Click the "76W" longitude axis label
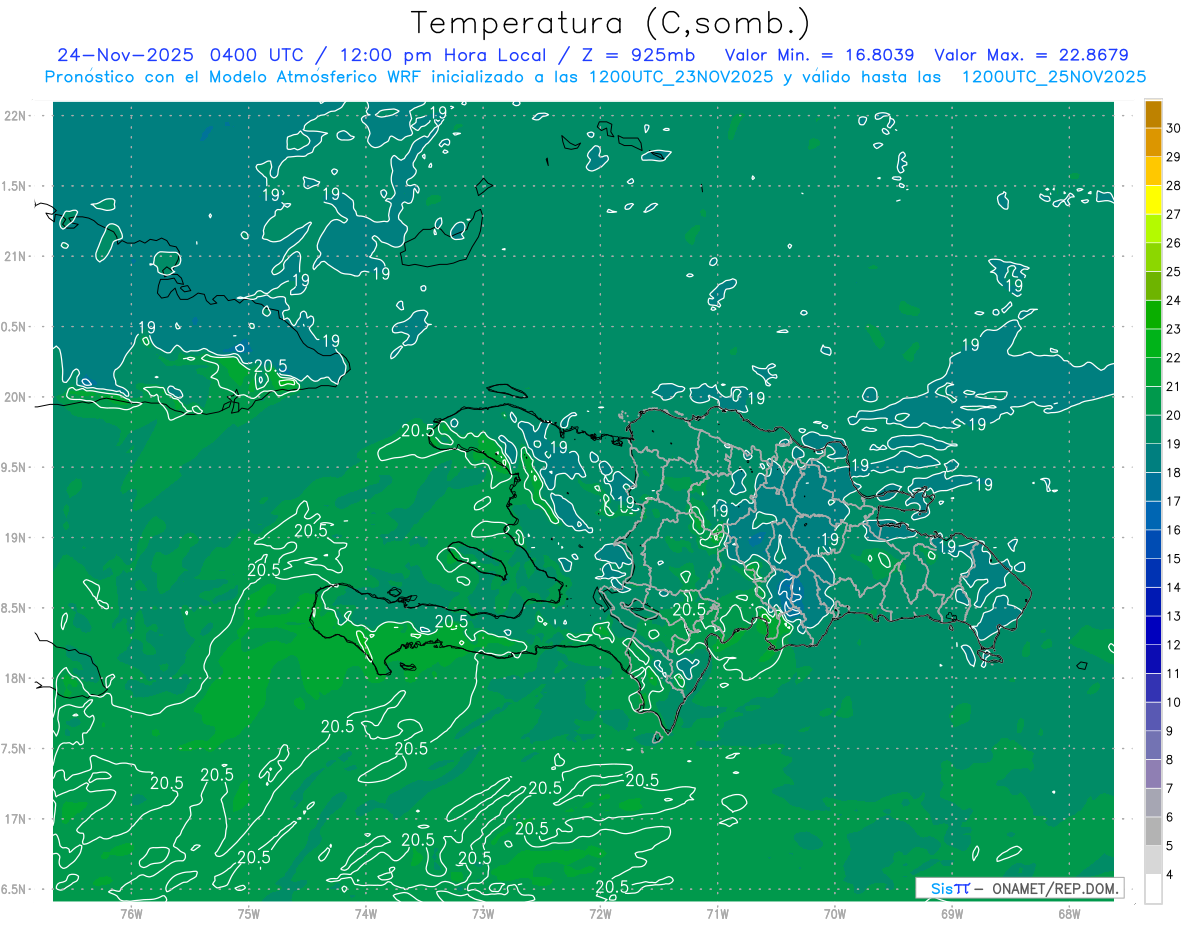The width and height of the screenshot is (1200, 927). pos(131,913)
